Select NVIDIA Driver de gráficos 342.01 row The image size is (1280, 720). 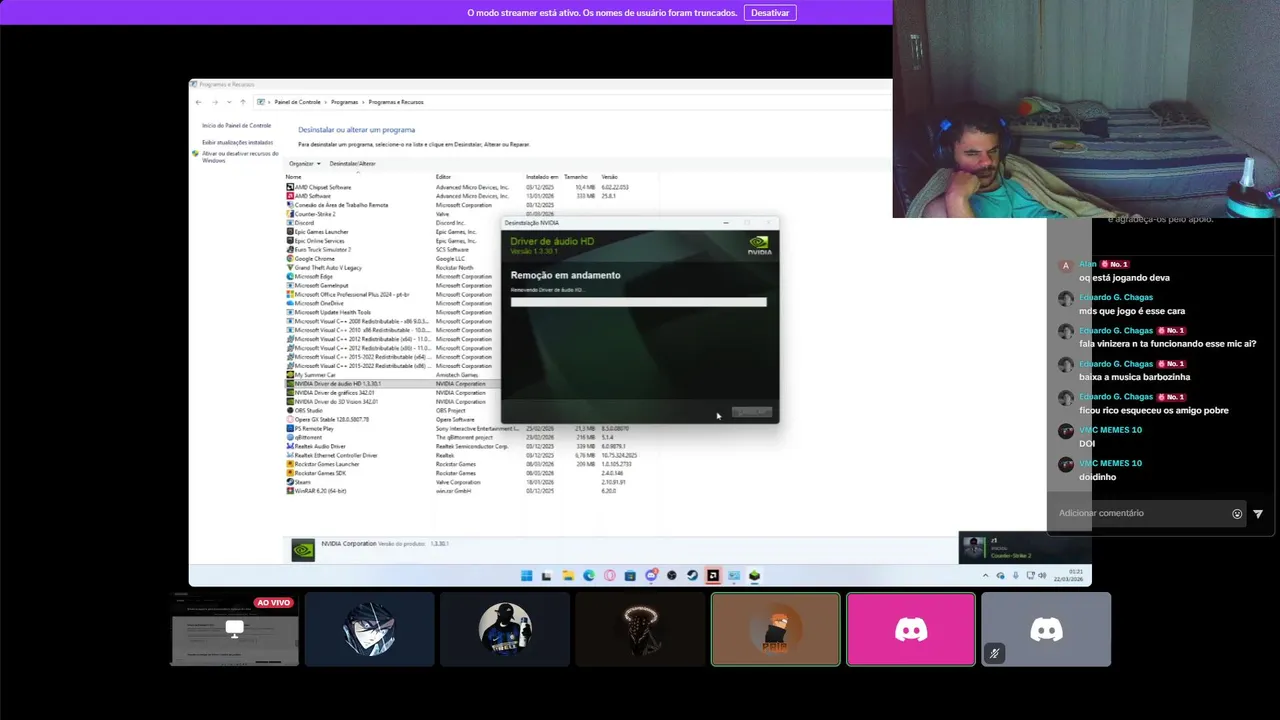coord(392,393)
